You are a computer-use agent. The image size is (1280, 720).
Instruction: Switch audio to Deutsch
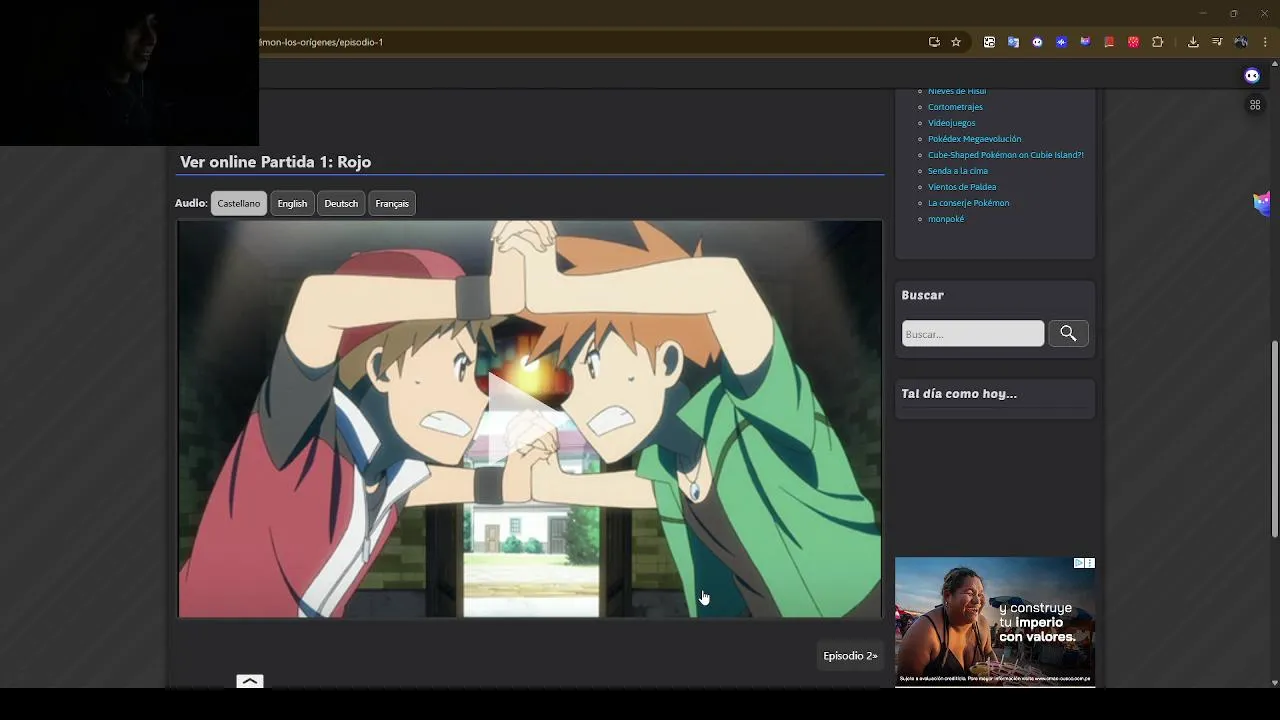pyautogui.click(x=341, y=203)
